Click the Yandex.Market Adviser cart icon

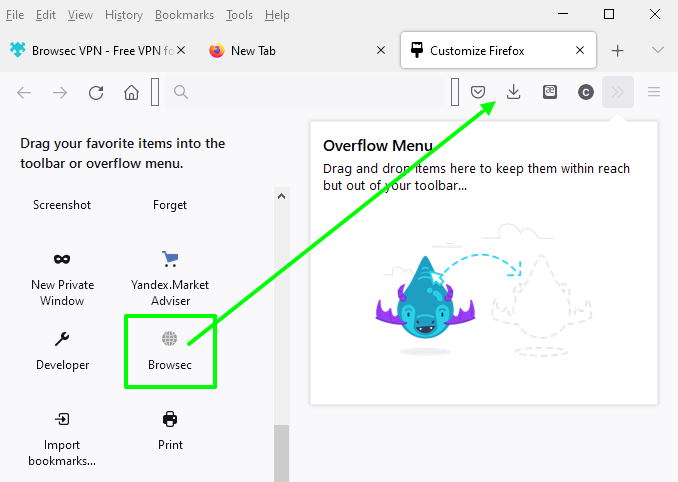169,259
